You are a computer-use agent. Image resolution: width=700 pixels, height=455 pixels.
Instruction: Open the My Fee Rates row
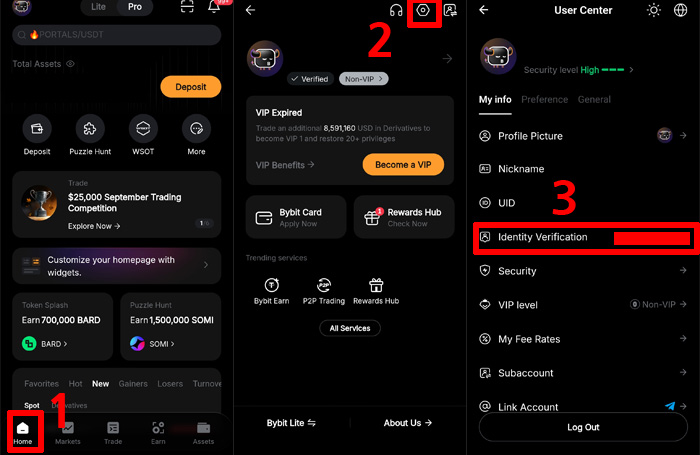tap(584, 339)
